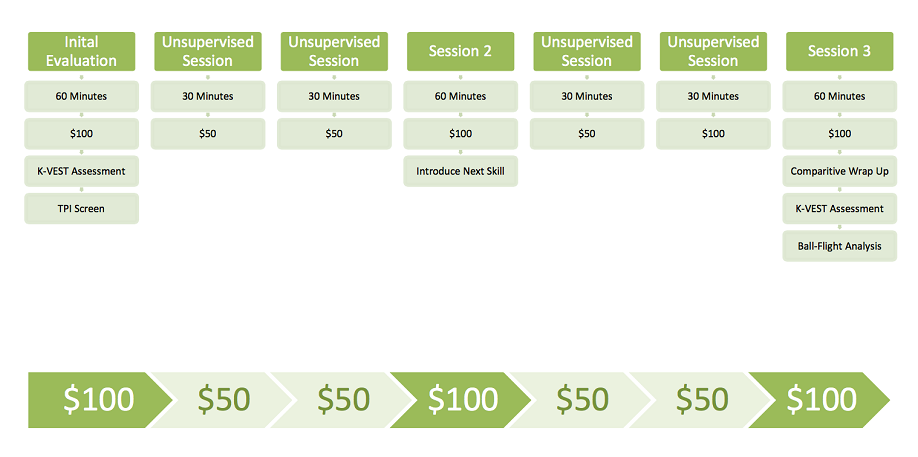The height and width of the screenshot is (457, 918).
Task: Select the last $100 chevron arrow
Action: point(820,399)
